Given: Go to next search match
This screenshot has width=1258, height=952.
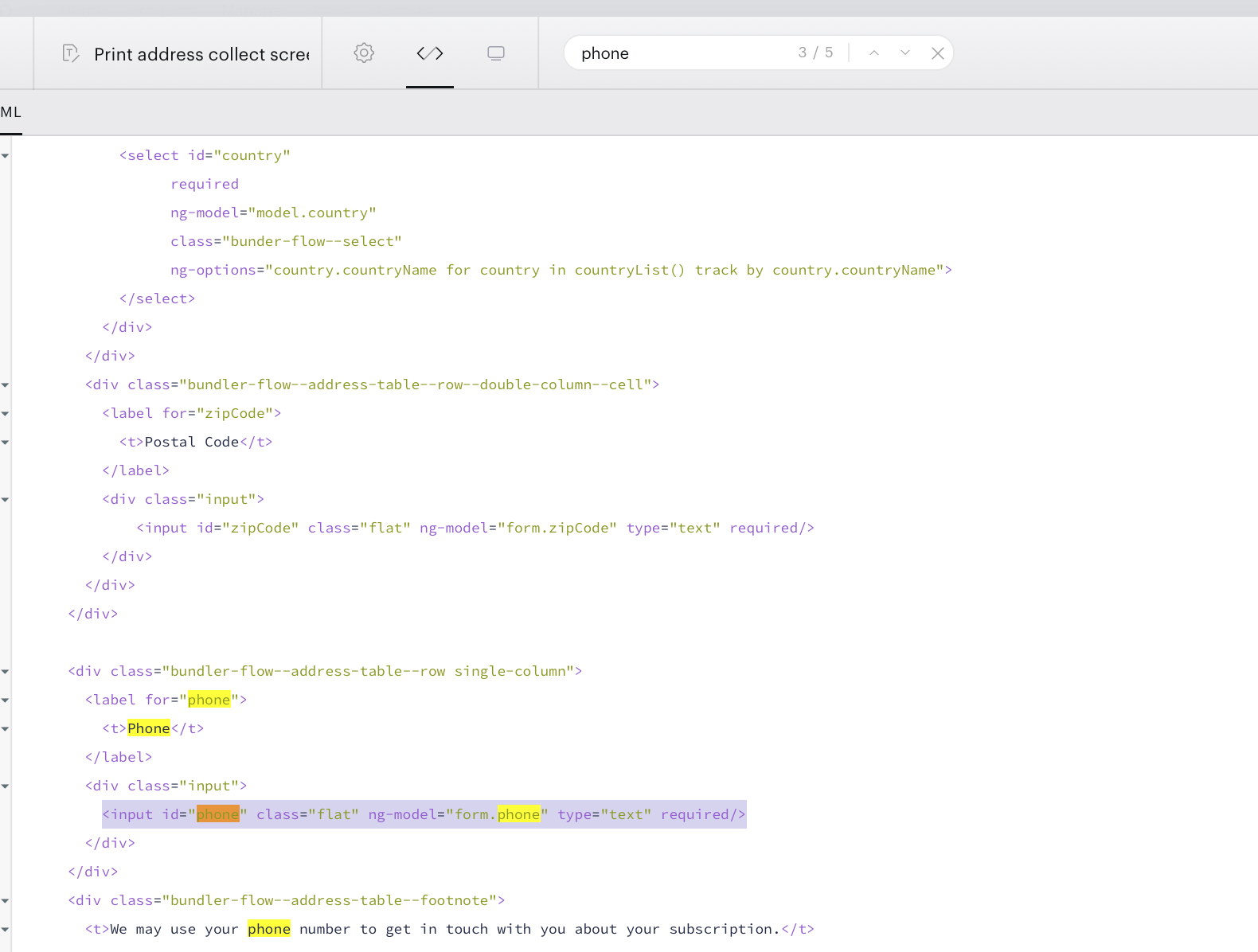Looking at the screenshot, I should 905,53.
